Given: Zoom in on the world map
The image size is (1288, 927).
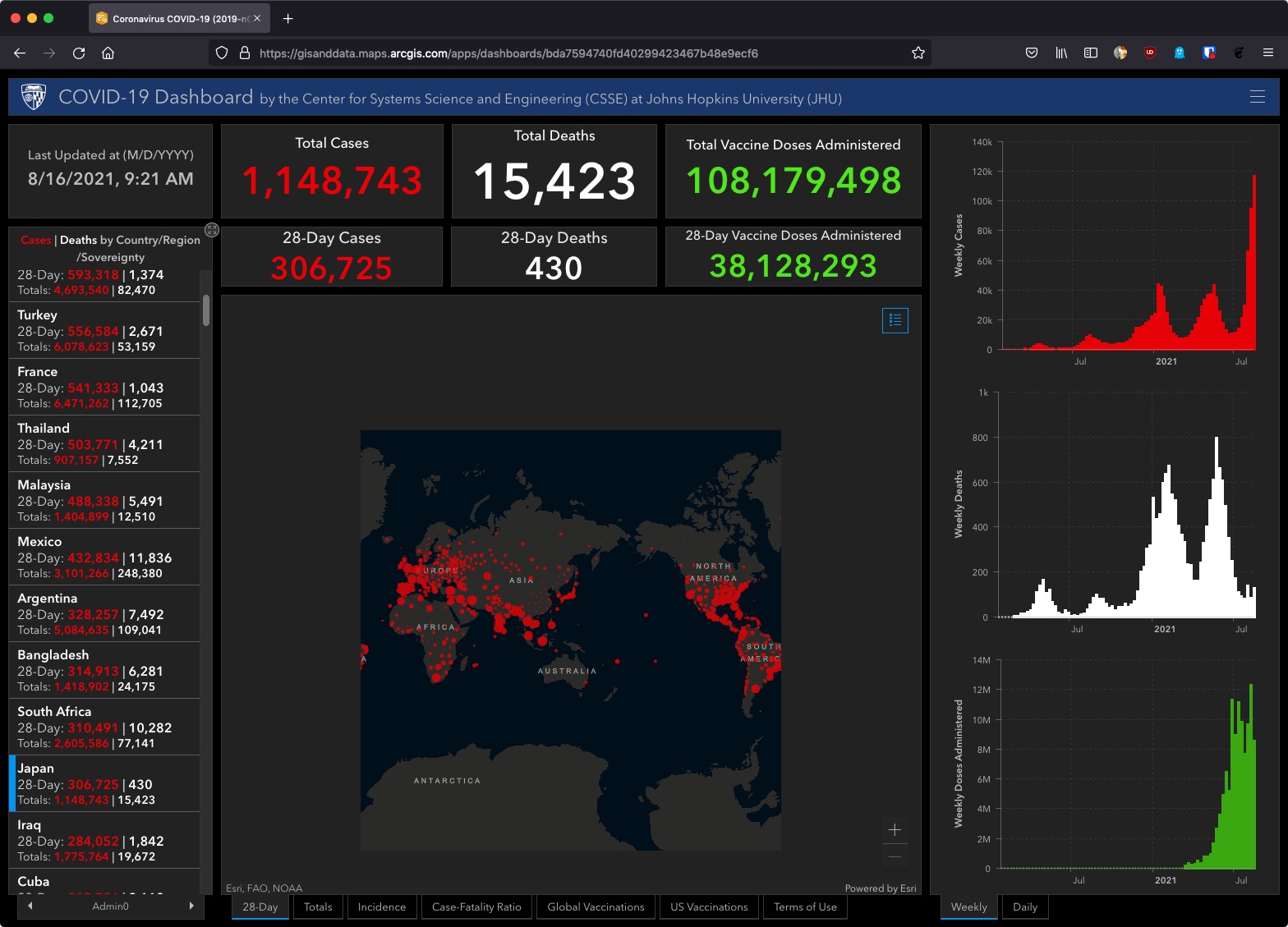Looking at the screenshot, I should 895,829.
